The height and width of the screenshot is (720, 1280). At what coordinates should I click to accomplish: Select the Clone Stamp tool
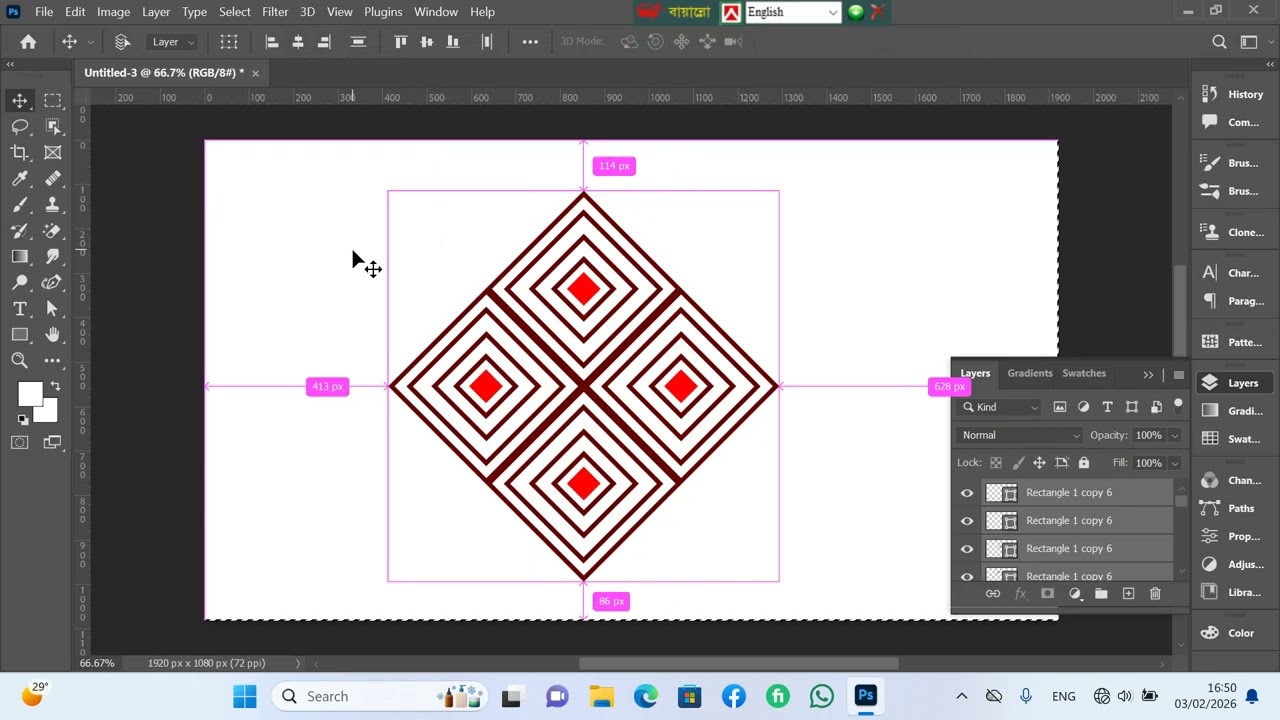click(53, 204)
